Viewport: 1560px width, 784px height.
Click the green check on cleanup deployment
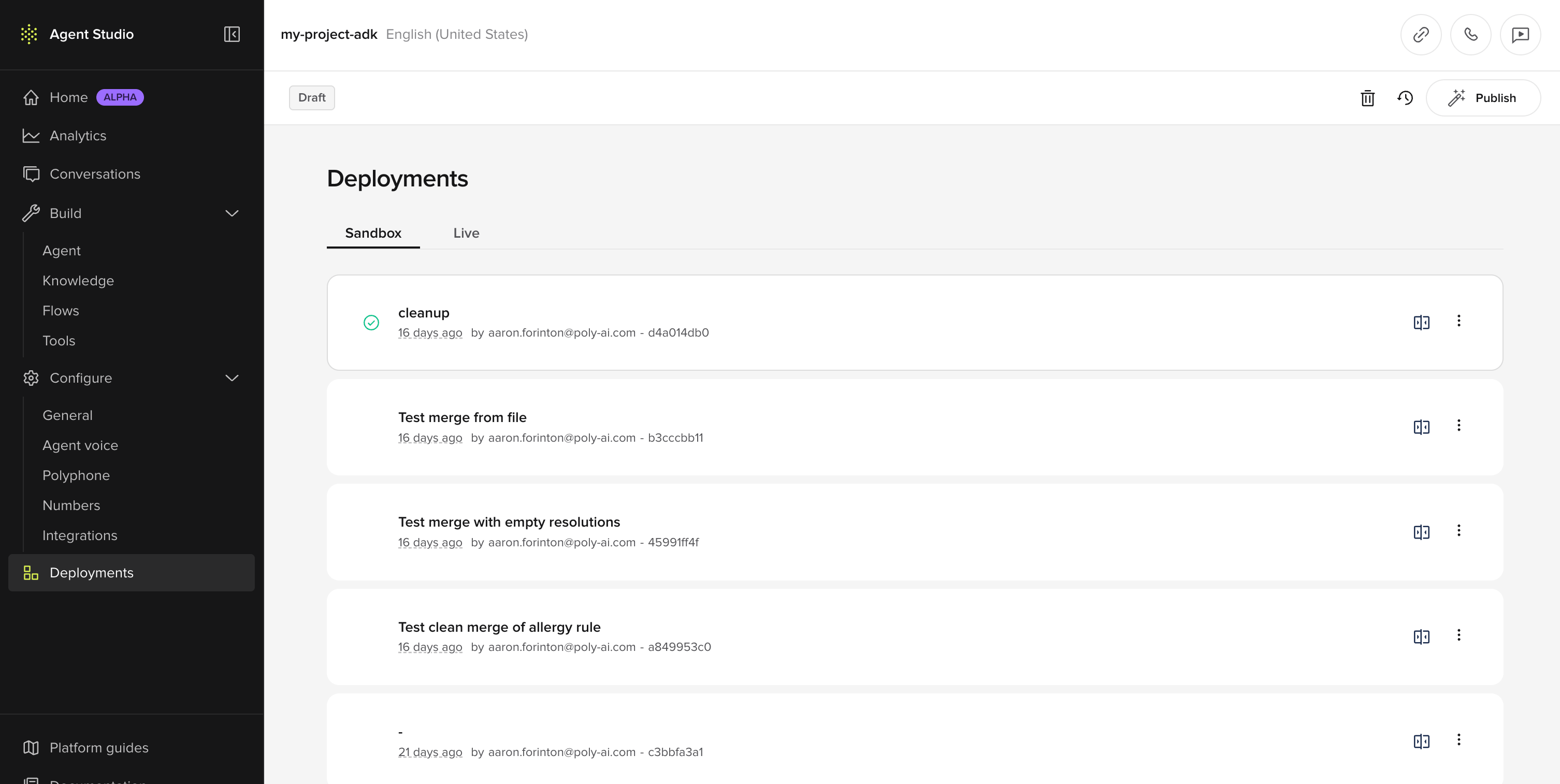click(x=371, y=323)
